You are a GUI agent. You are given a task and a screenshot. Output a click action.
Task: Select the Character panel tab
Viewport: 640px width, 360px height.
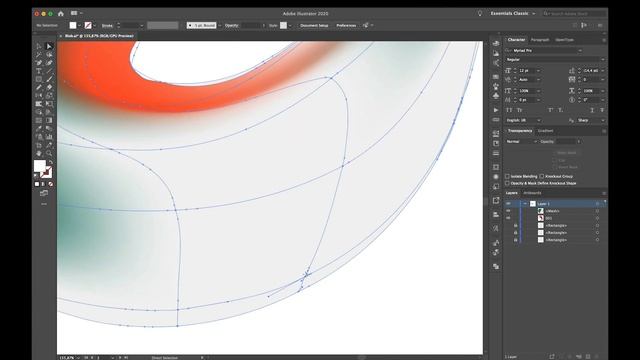click(x=516, y=40)
